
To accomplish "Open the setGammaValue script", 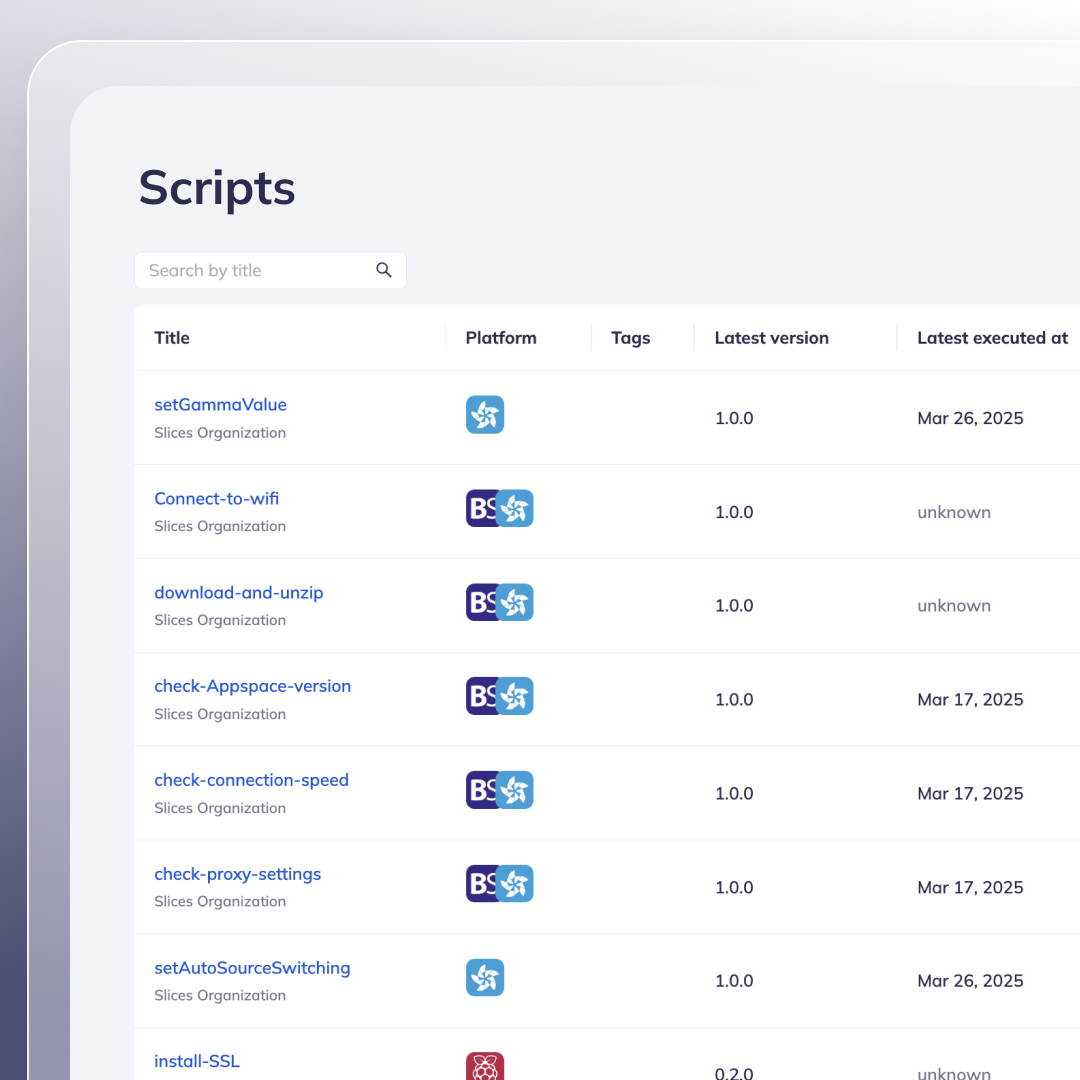I will [220, 405].
